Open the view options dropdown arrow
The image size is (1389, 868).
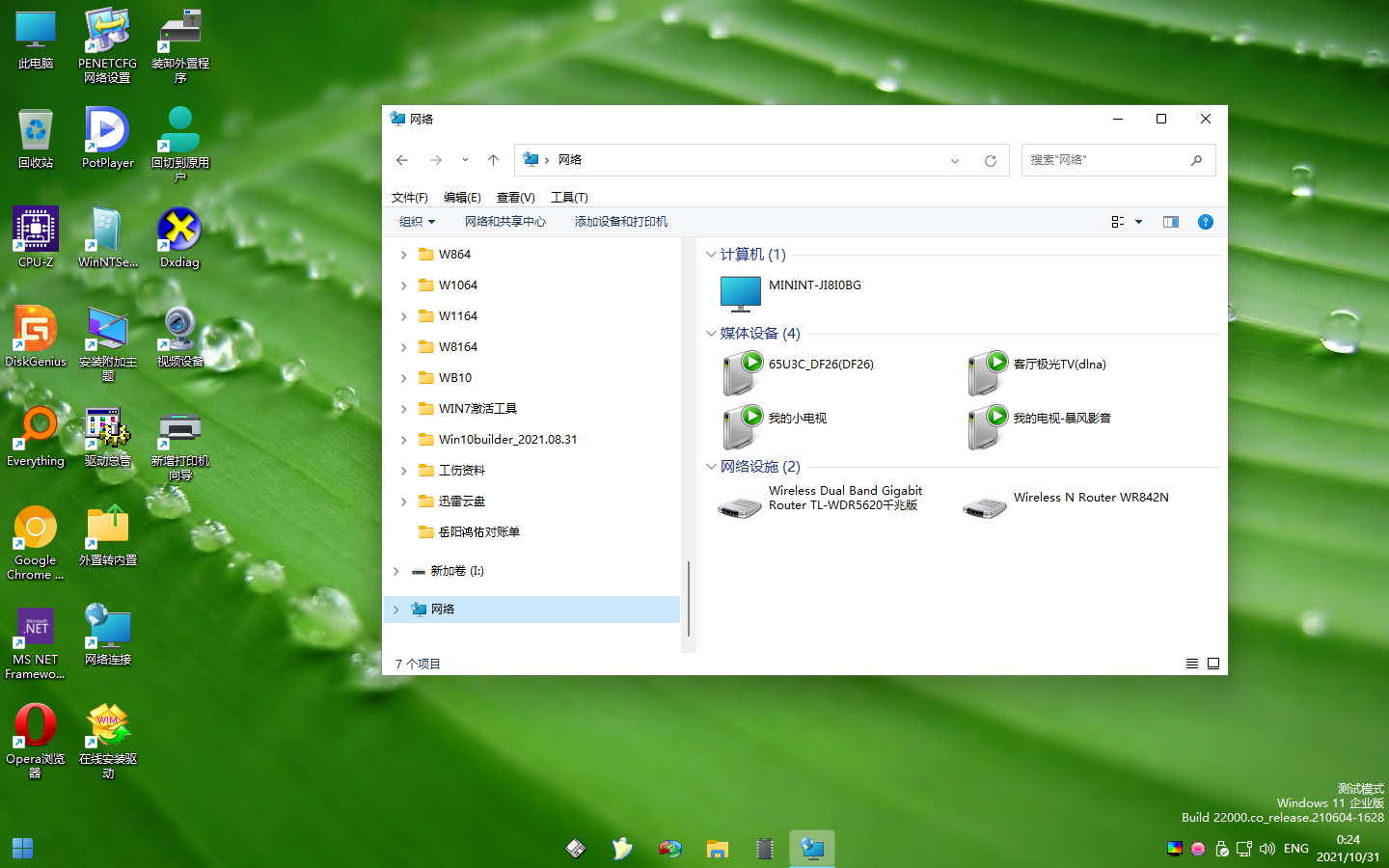pyautogui.click(x=1138, y=222)
